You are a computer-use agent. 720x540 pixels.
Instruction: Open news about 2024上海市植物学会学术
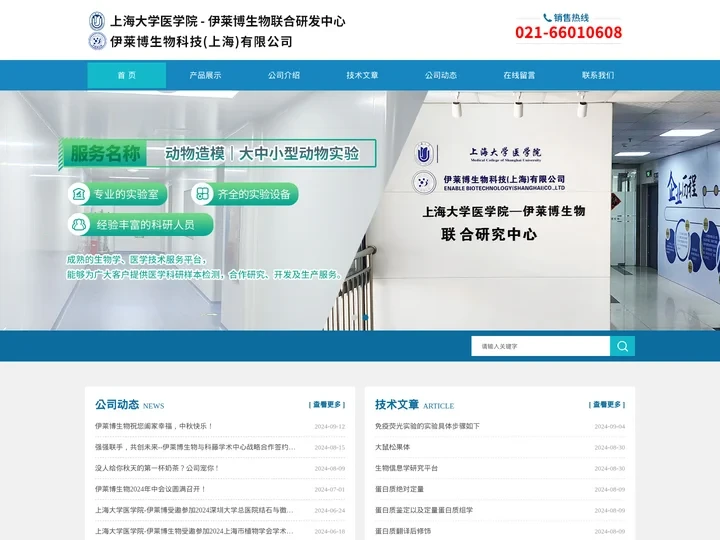pos(194,531)
